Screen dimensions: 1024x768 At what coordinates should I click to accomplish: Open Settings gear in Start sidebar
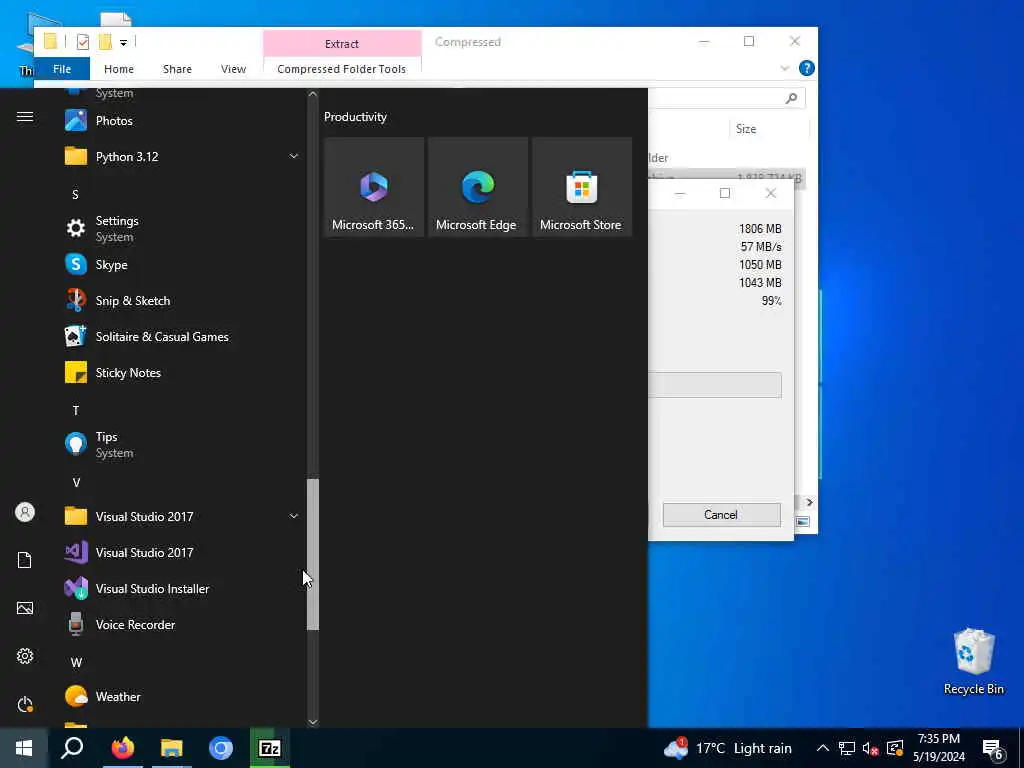click(25, 656)
